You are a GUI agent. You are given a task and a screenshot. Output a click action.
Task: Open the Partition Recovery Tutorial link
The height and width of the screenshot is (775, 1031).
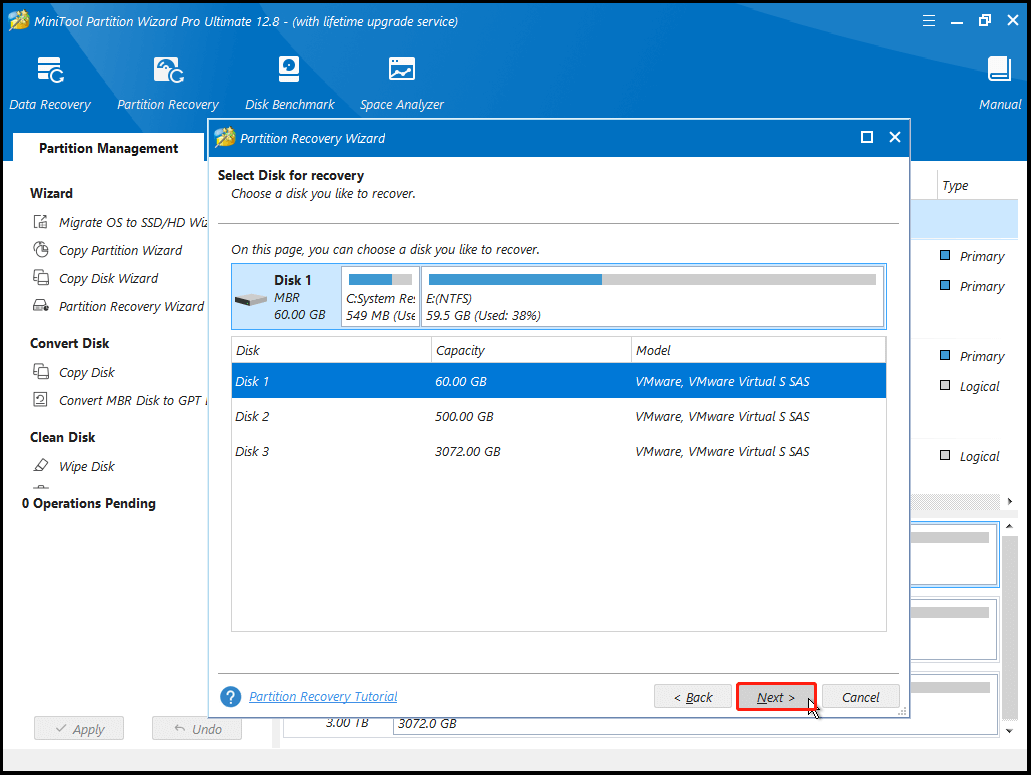click(323, 697)
